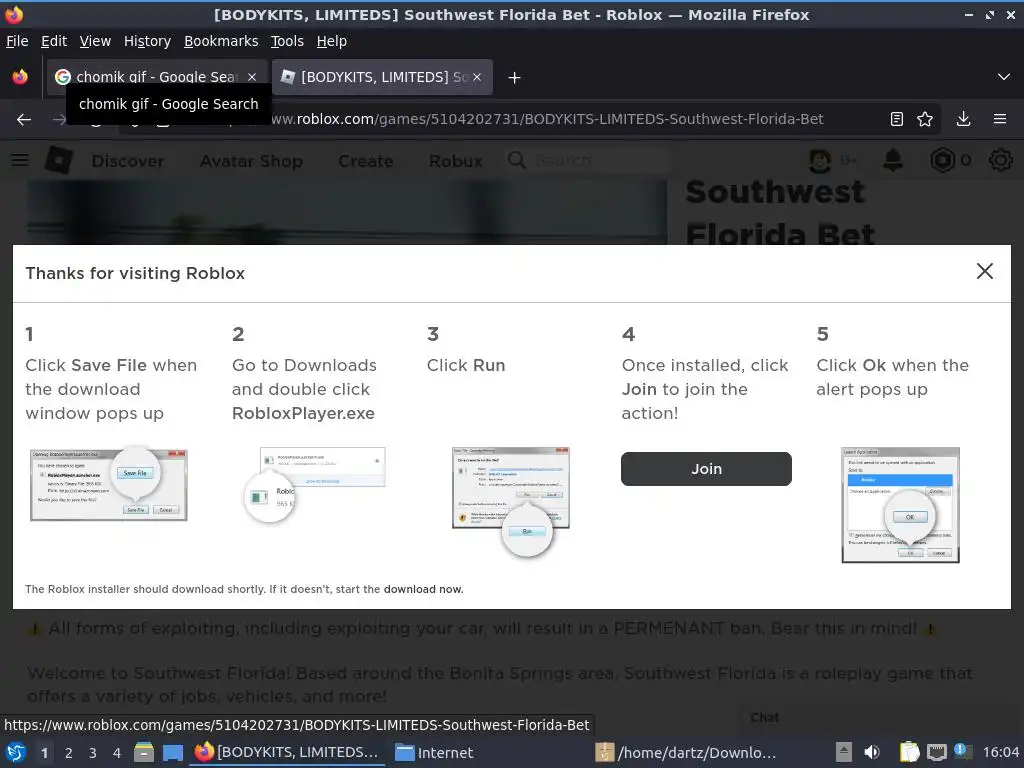Open Firefox View pinned icon
This screenshot has width=1024, height=768.
point(20,77)
